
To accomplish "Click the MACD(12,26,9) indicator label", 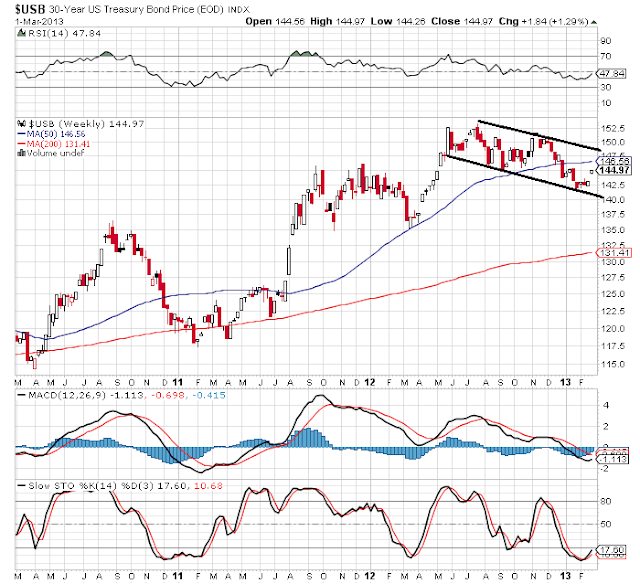I will pyautogui.click(x=67, y=395).
